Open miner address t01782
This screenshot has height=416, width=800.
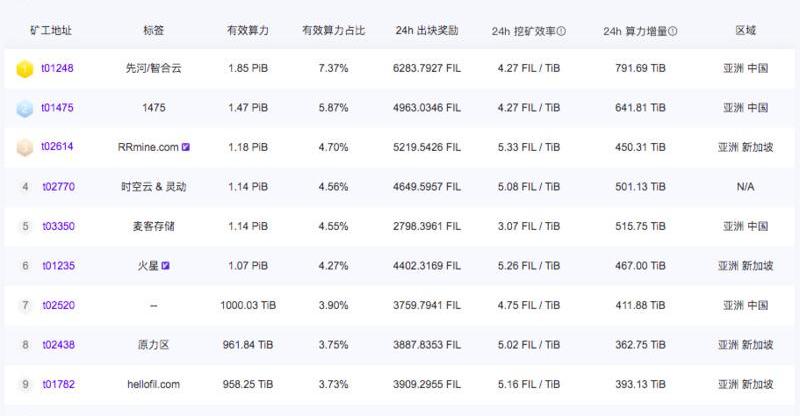pos(59,384)
